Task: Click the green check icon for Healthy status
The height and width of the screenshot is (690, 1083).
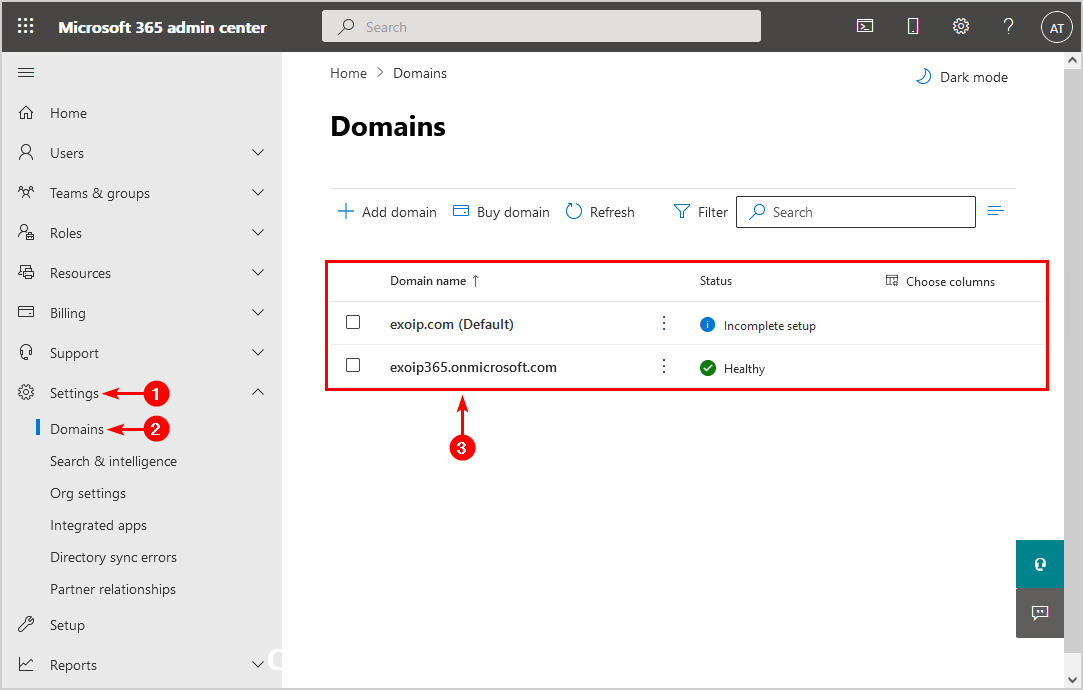Action: pos(707,368)
